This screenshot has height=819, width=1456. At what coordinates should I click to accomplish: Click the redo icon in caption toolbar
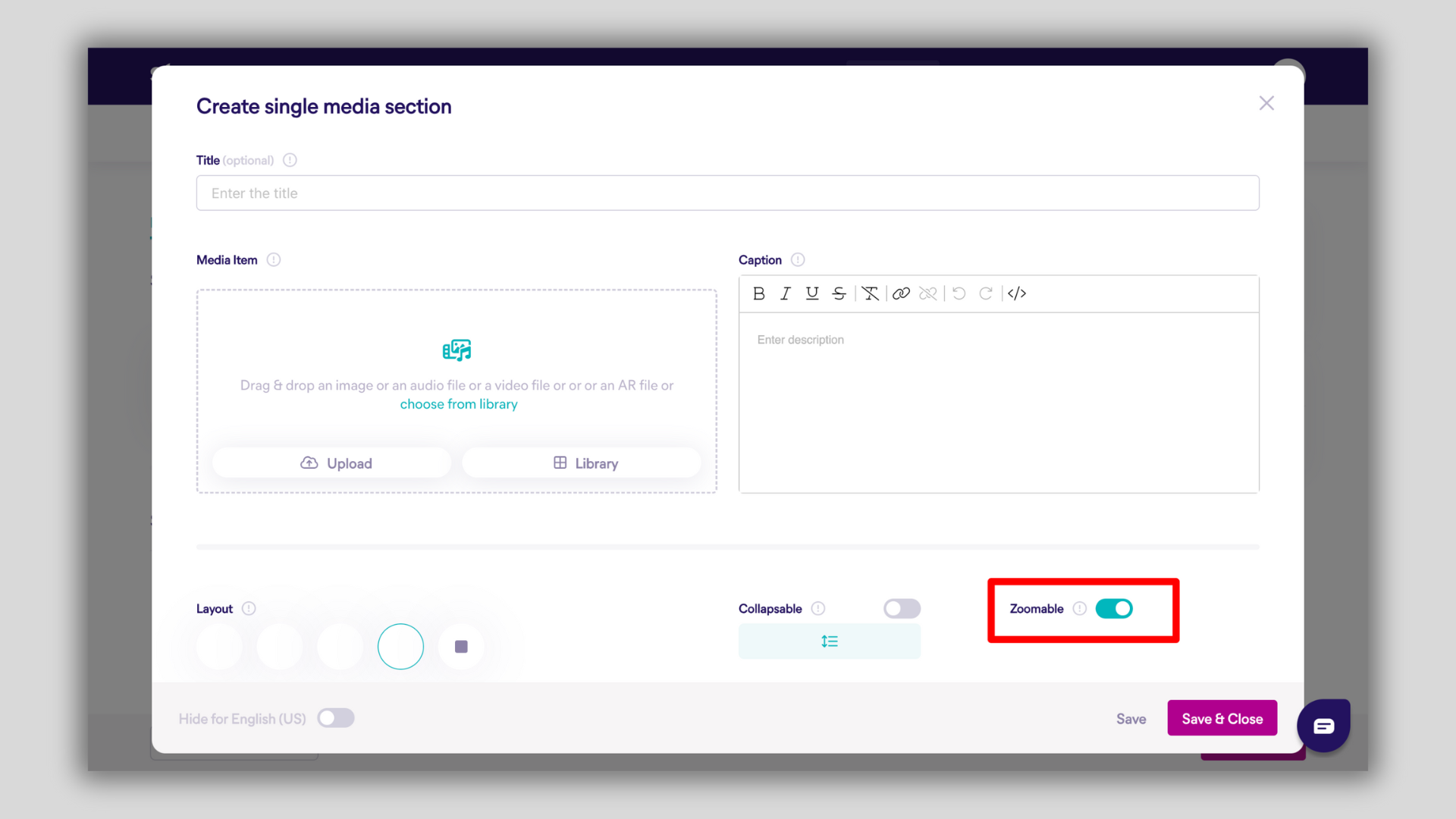pos(986,293)
